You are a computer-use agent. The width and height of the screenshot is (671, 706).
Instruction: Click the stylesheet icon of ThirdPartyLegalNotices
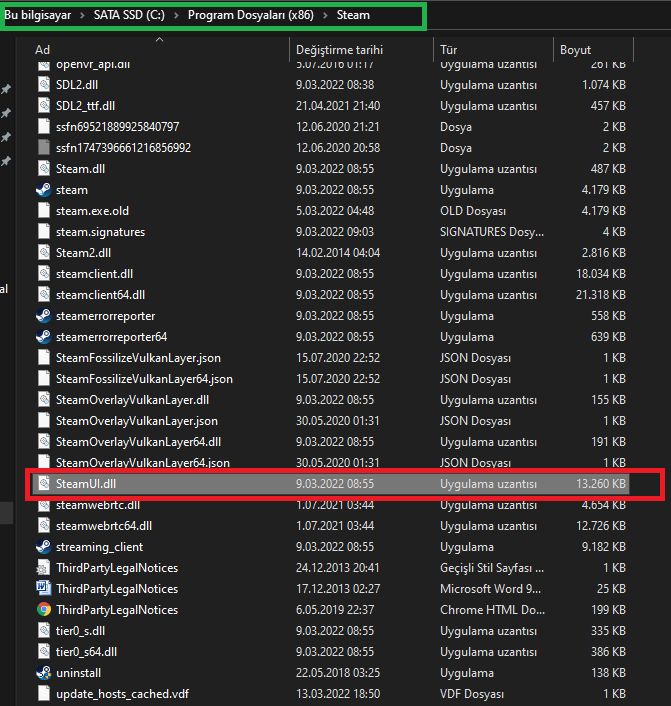pyautogui.click(x=44, y=568)
